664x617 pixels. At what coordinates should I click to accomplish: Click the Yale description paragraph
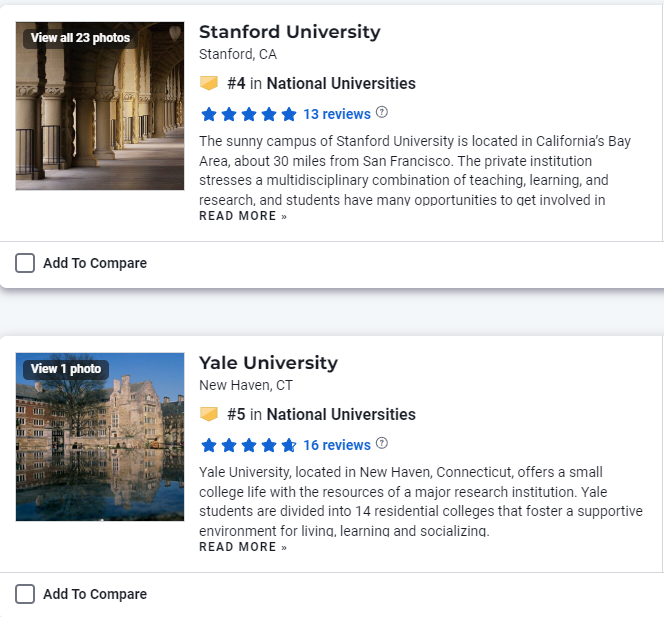tap(421, 501)
